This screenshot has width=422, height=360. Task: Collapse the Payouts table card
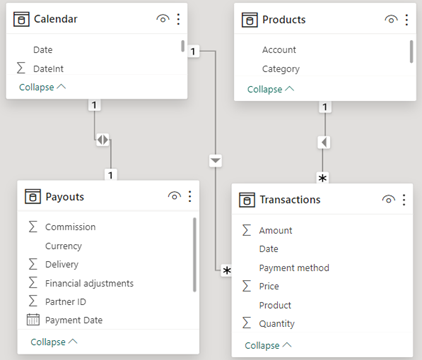(54, 342)
